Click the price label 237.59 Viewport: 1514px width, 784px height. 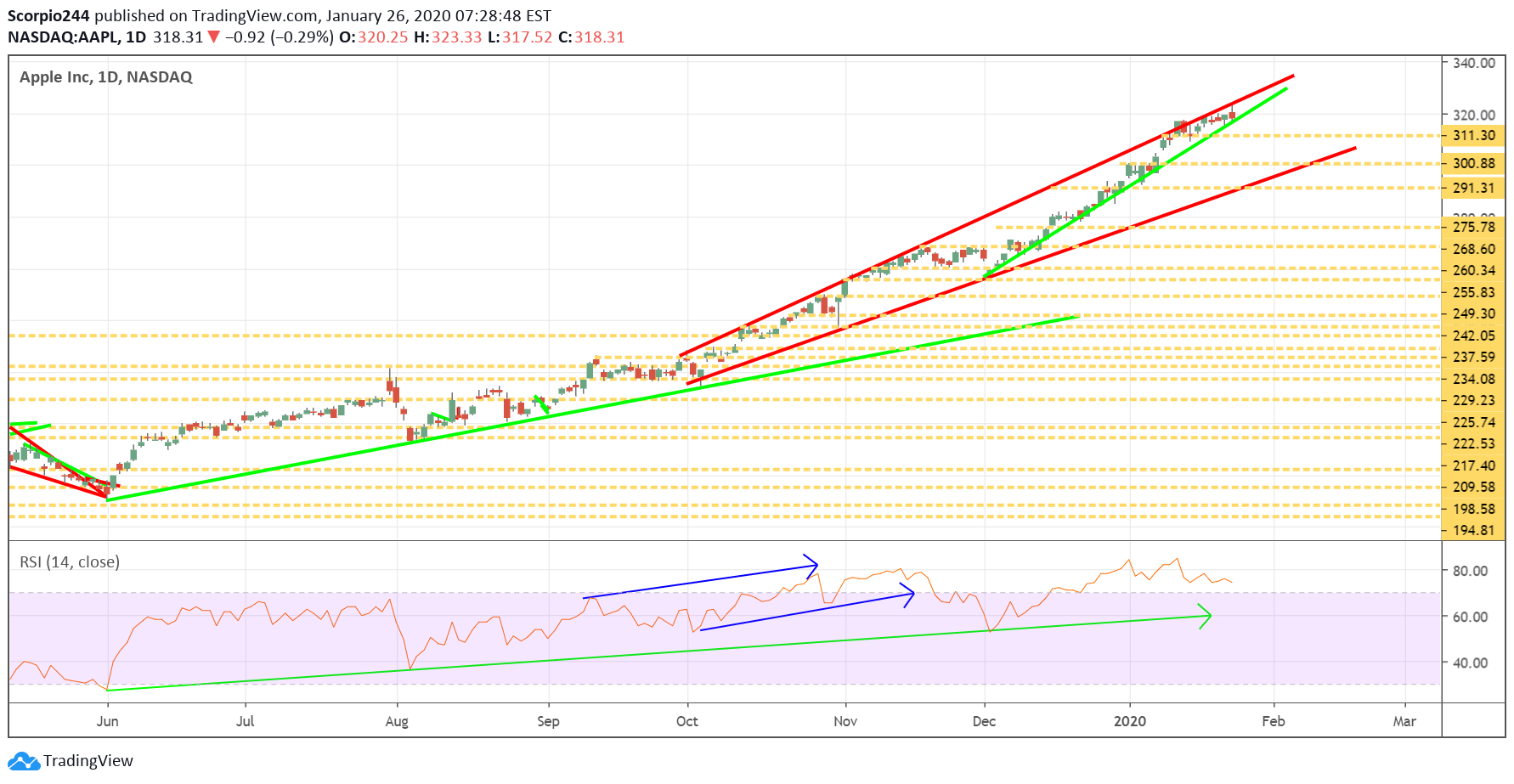1473,358
